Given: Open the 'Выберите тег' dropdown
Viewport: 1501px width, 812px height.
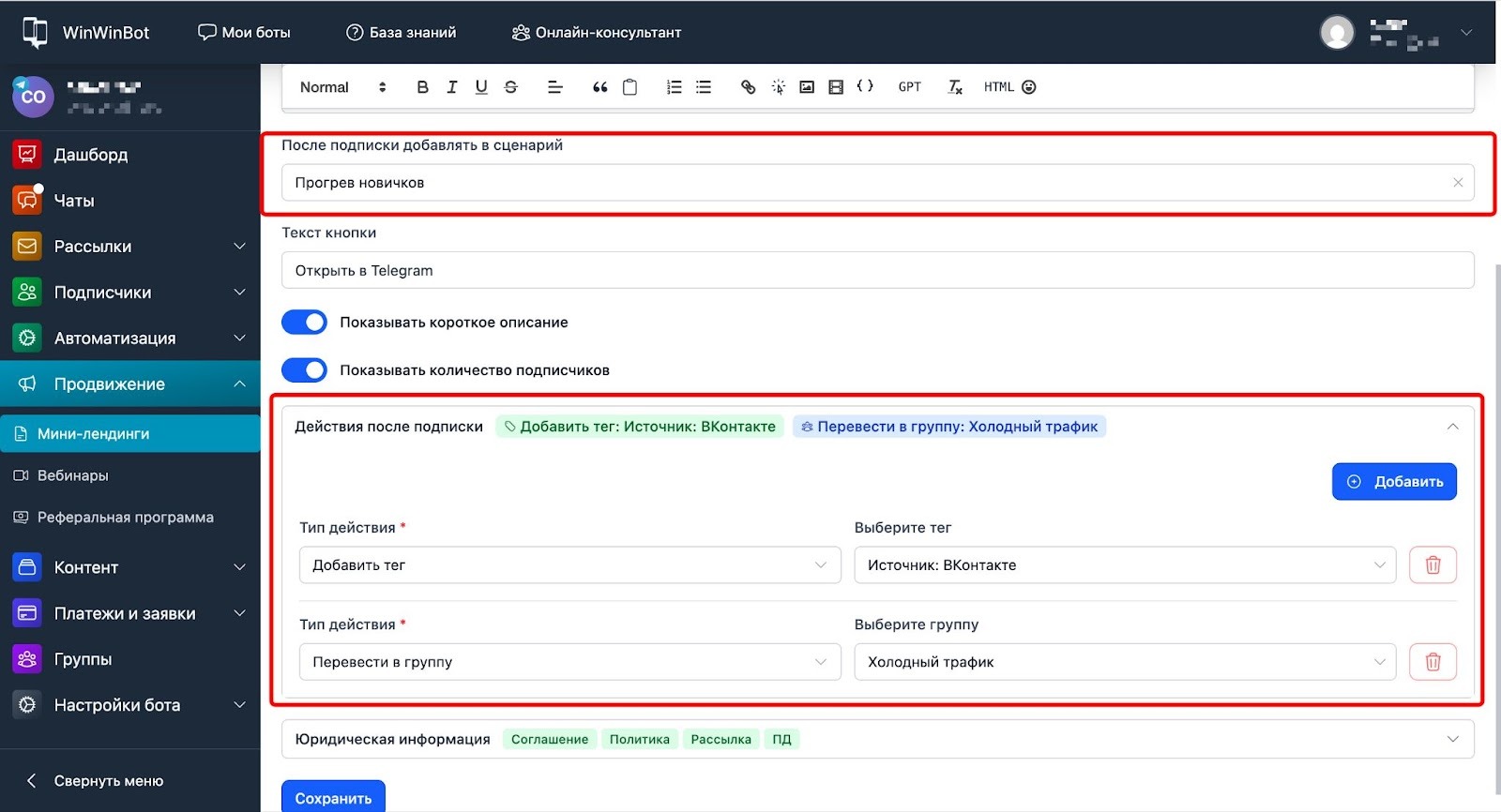Looking at the screenshot, I should click(x=1124, y=565).
